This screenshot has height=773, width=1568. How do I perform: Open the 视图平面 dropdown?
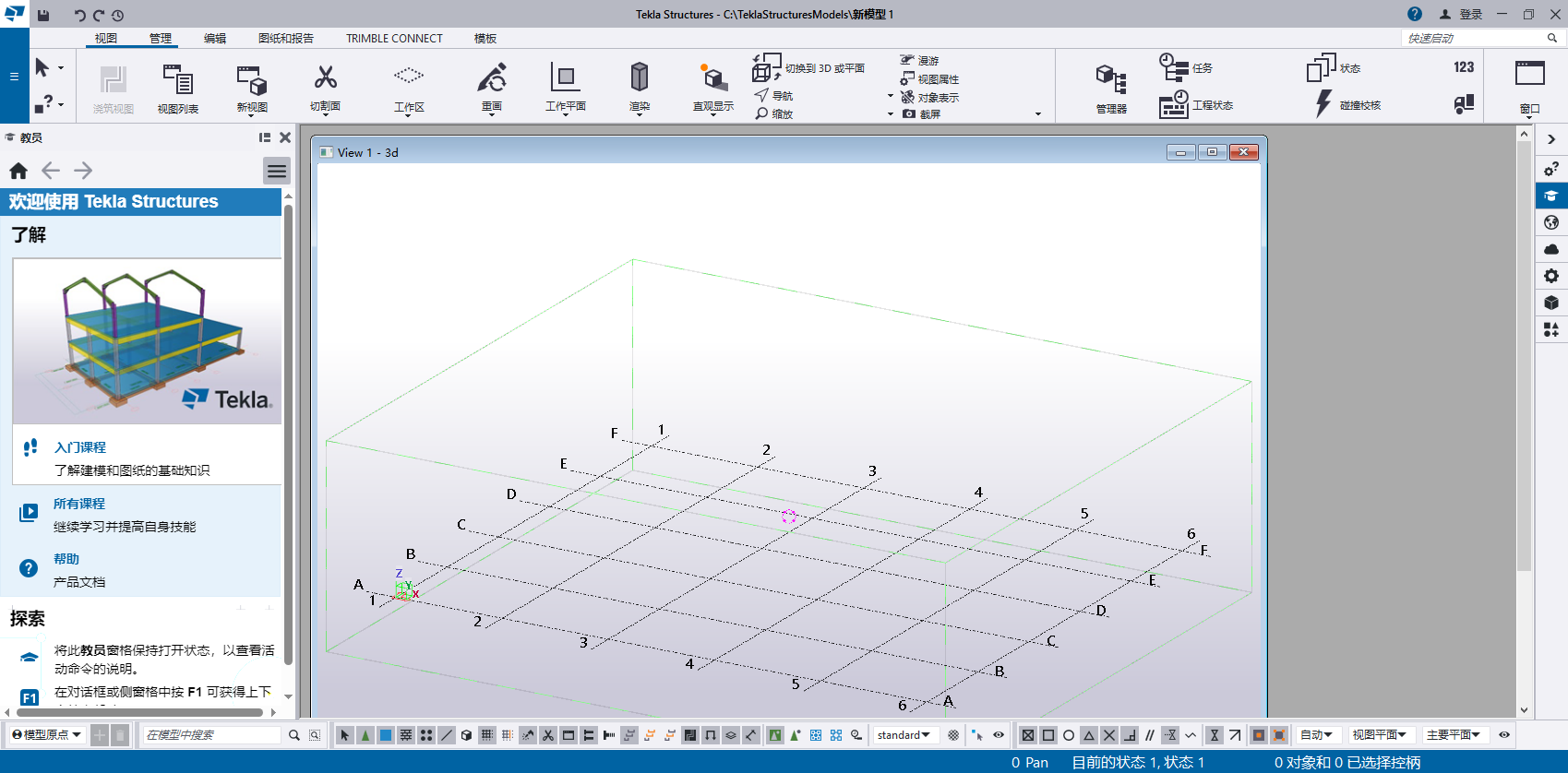pos(1380,735)
